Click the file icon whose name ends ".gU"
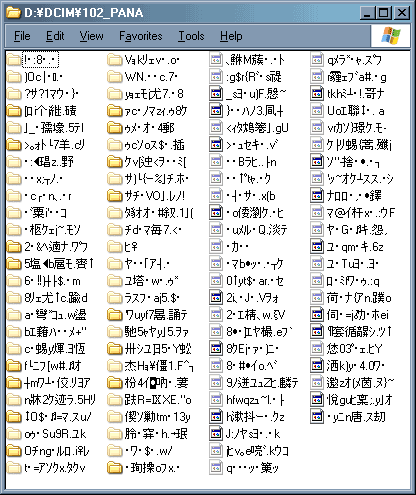This screenshot has height=495, width=416. tap(216, 128)
